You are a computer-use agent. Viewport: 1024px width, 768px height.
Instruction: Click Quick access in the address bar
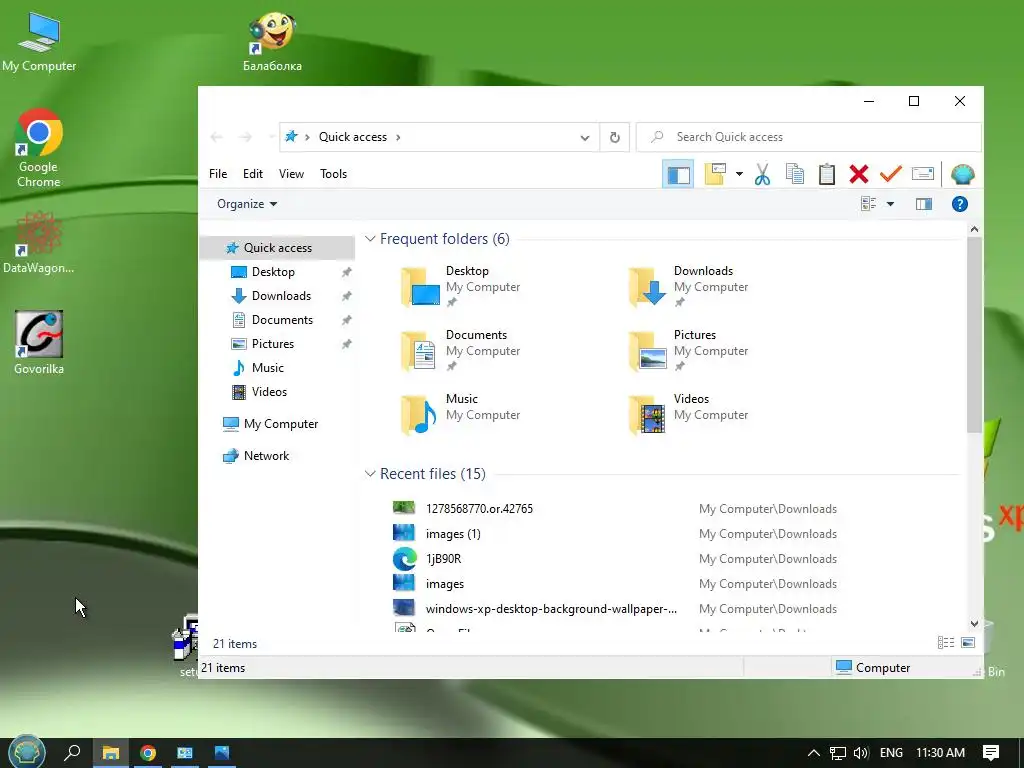click(x=353, y=137)
